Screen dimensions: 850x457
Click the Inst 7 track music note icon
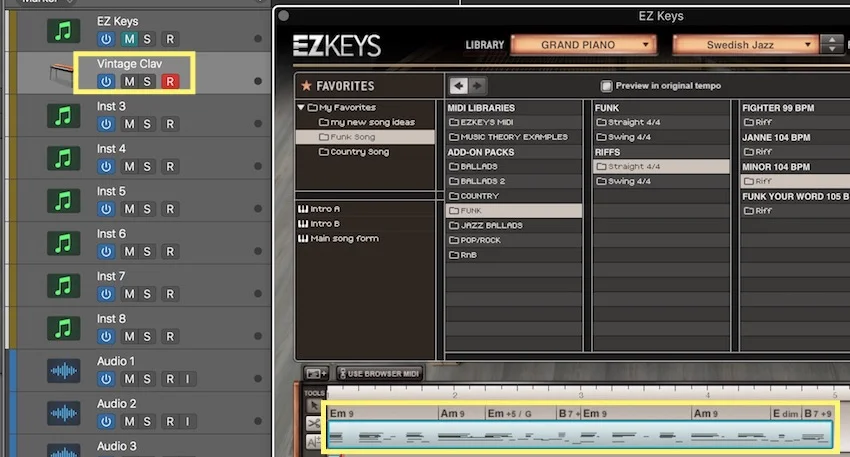(63, 286)
